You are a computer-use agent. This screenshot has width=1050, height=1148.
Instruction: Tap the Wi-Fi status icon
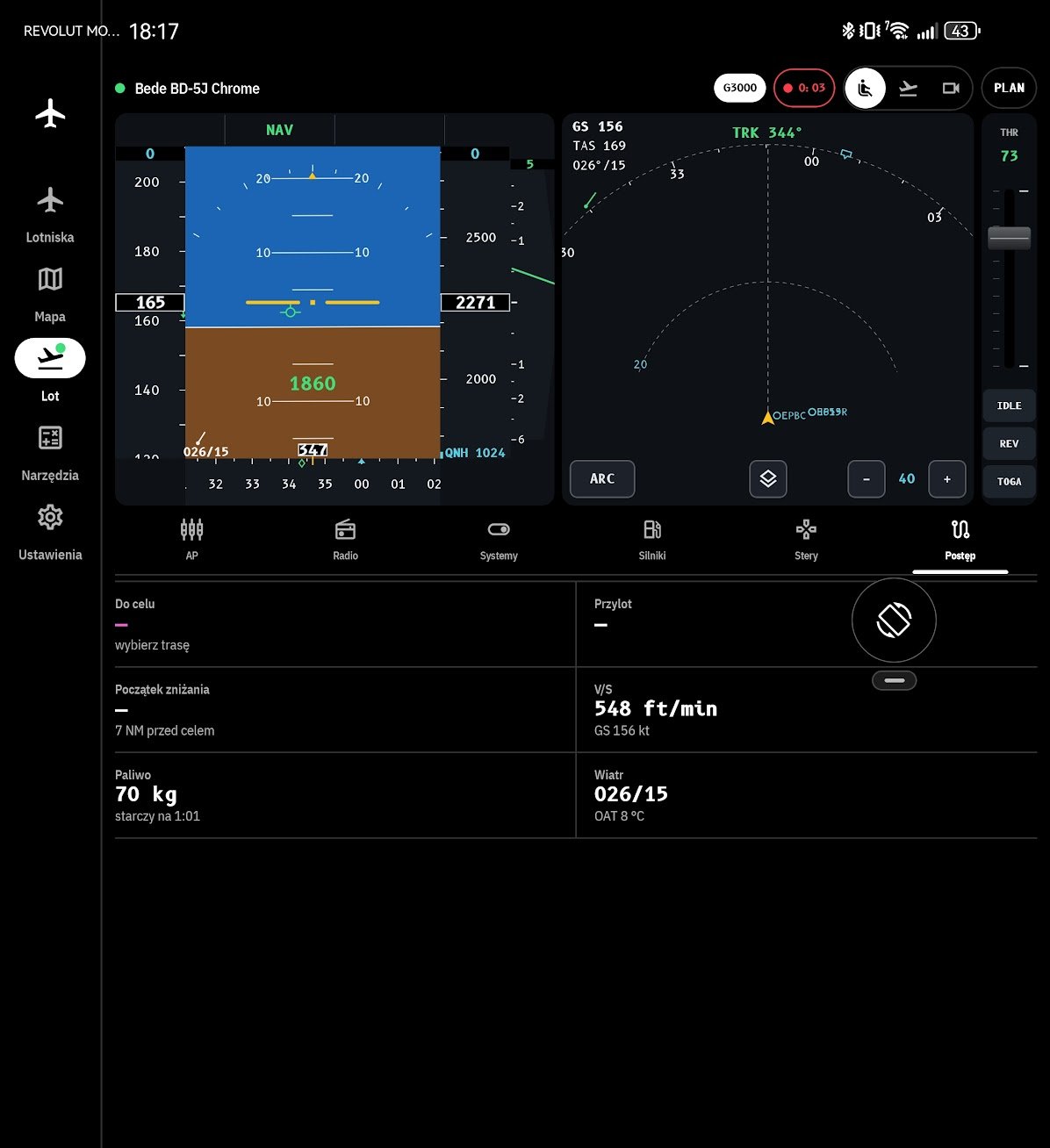click(x=896, y=32)
